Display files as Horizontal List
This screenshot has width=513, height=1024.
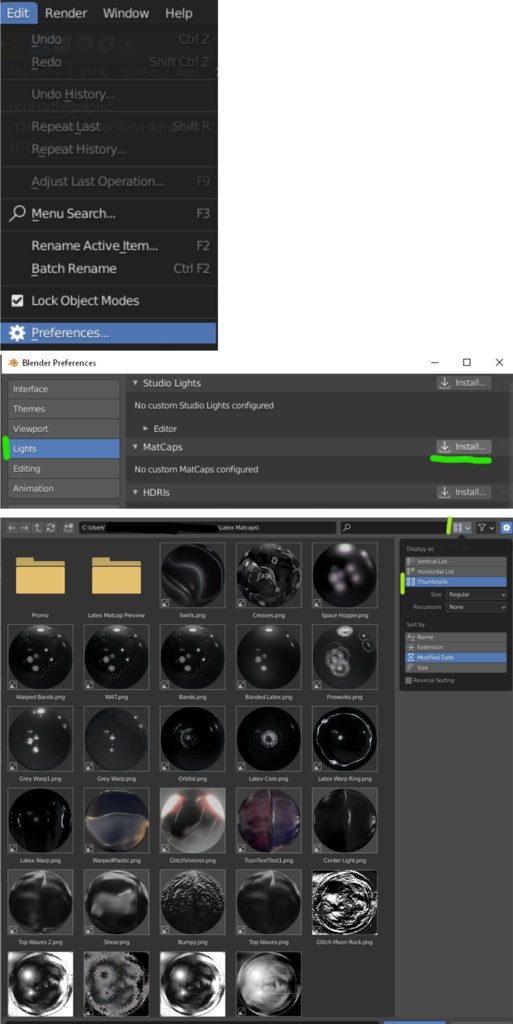[456, 571]
